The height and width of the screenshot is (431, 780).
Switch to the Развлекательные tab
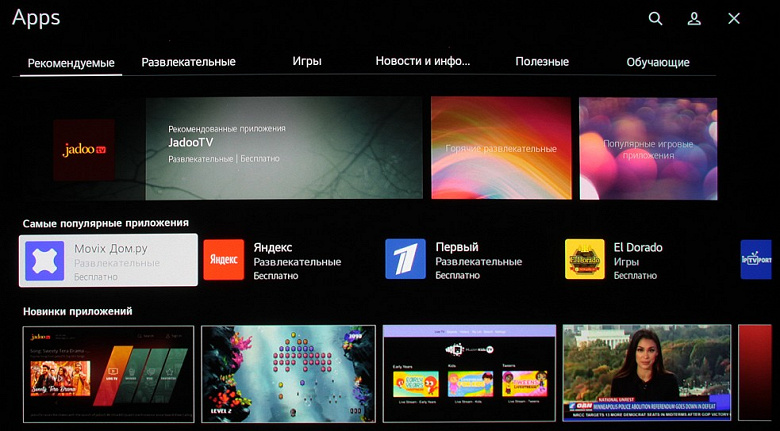pyautogui.click(x=189, y=62)
